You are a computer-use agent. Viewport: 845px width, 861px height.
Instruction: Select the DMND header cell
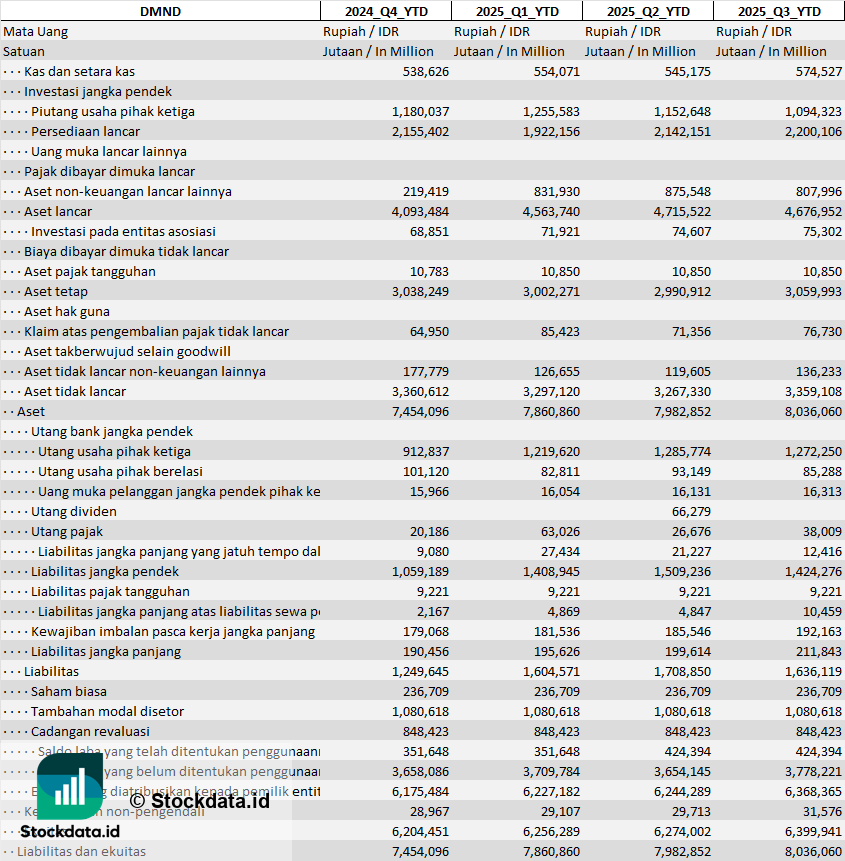160,11
